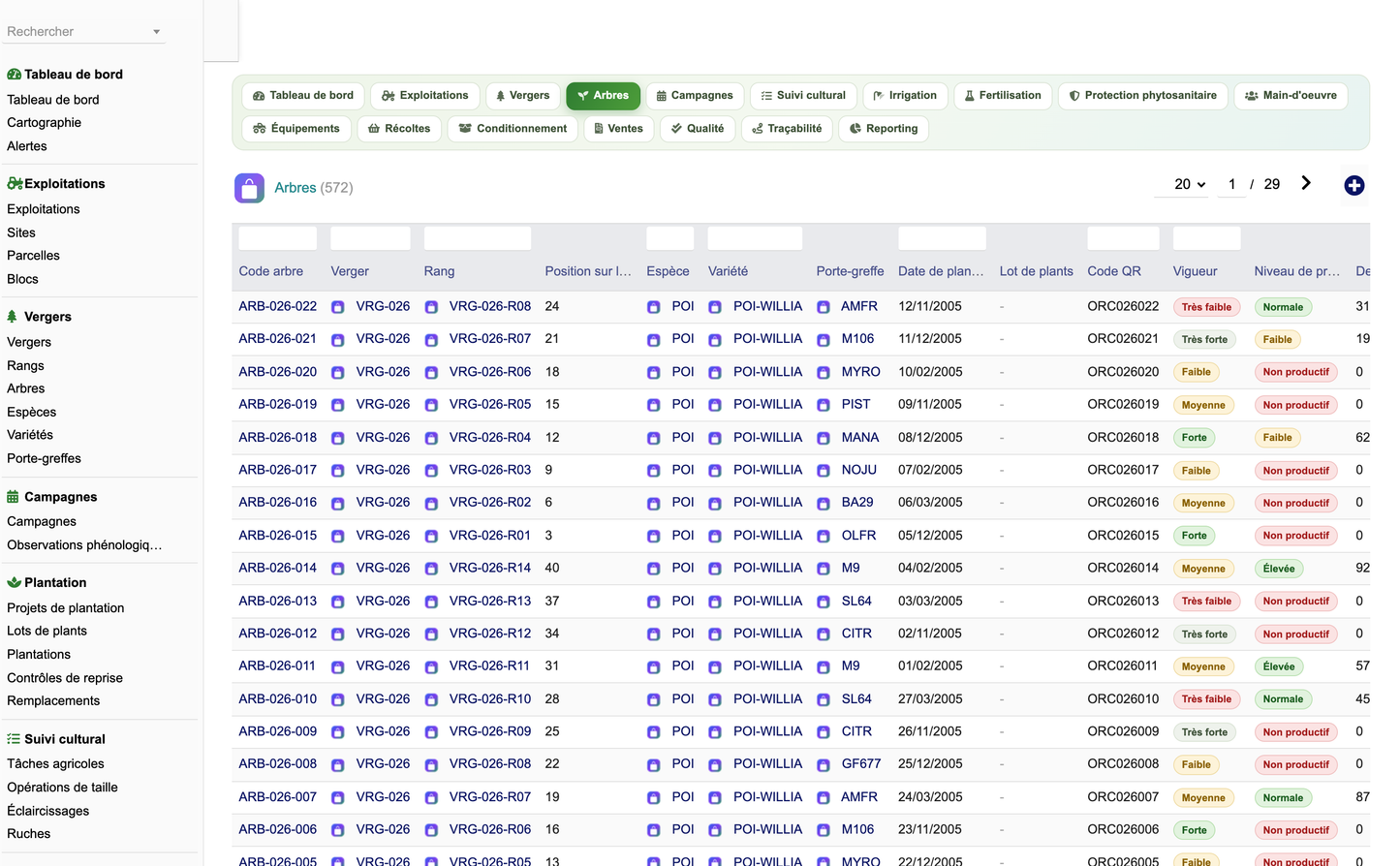Click the plus icon to add a tree
The width and height of the screenshot is (1400, 866).
click(1354, 185)
